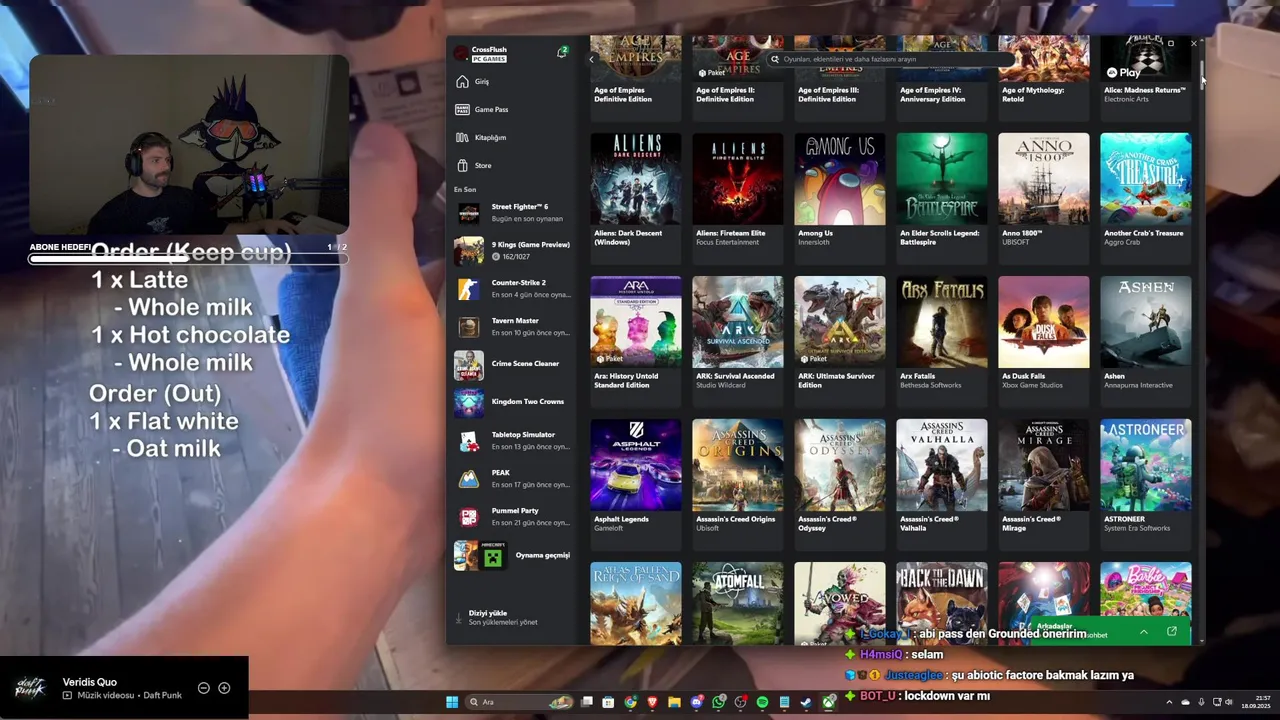Open Steam from taskbar

(x=806, y=702)
